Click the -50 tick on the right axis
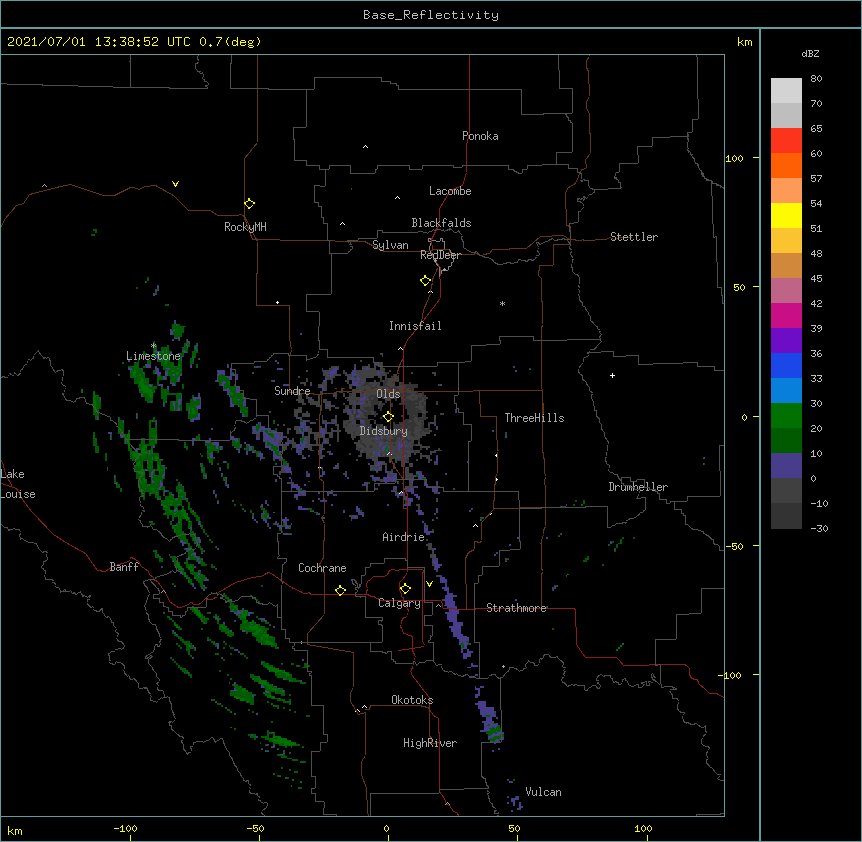Screen dimensions: 862x842 coord(734,546)
